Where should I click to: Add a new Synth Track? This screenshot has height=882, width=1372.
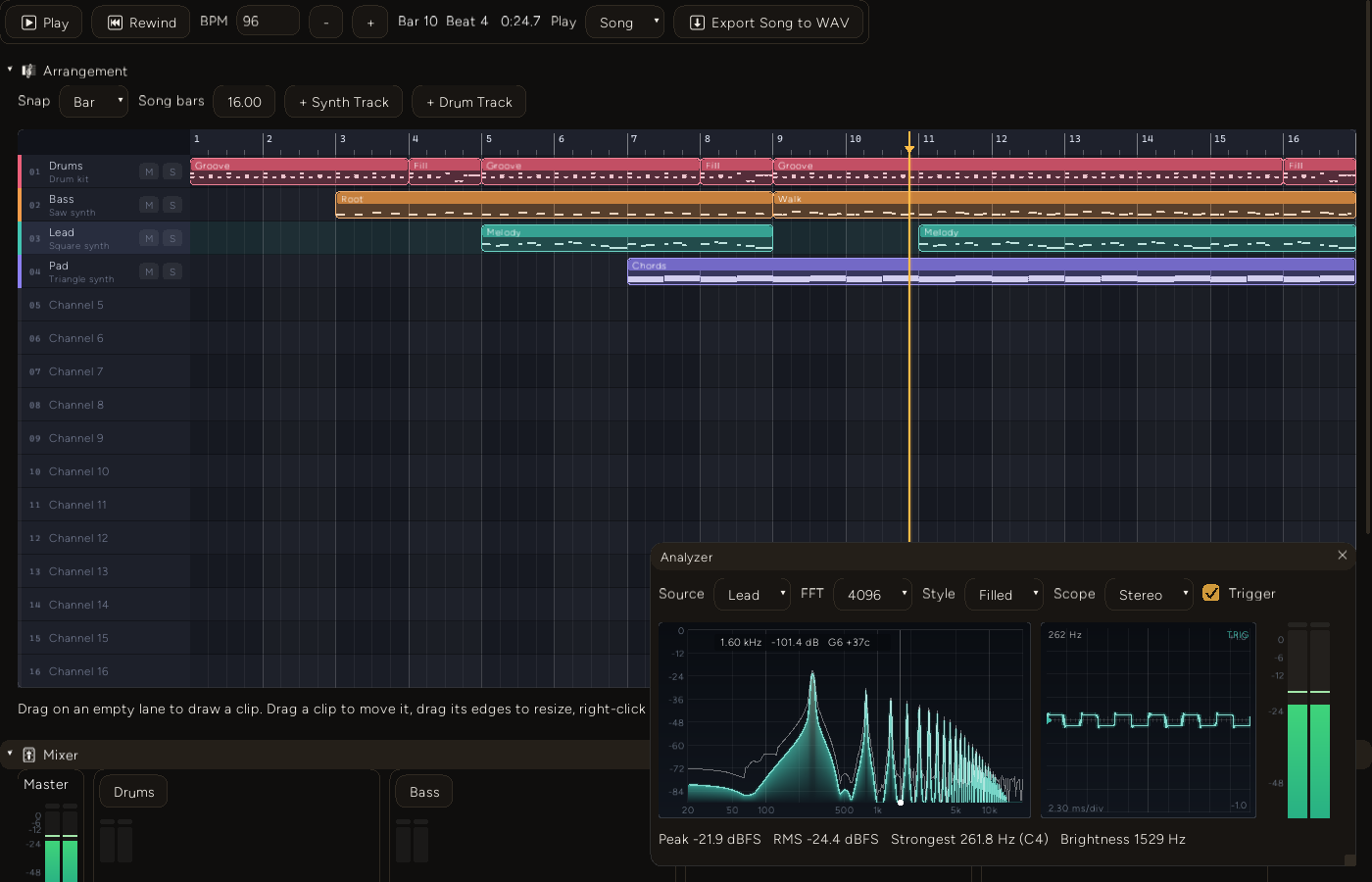coord(344,102)
